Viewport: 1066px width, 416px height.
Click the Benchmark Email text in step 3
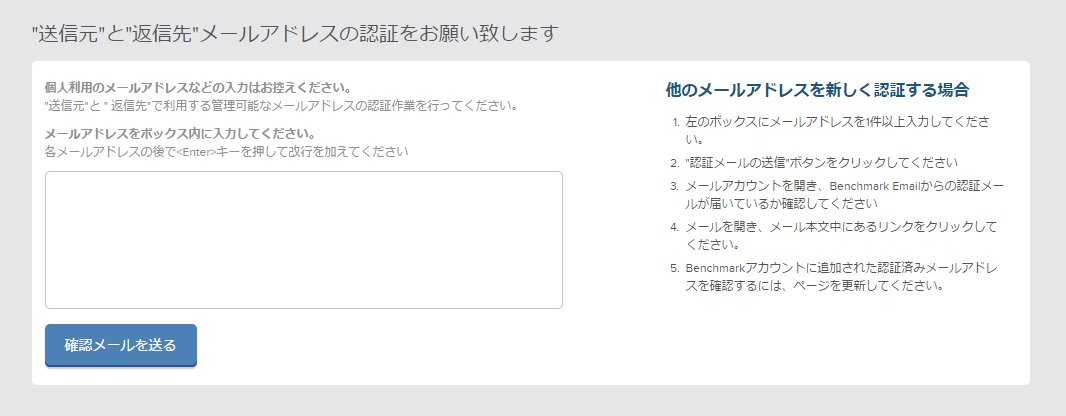tap(875, 186)
